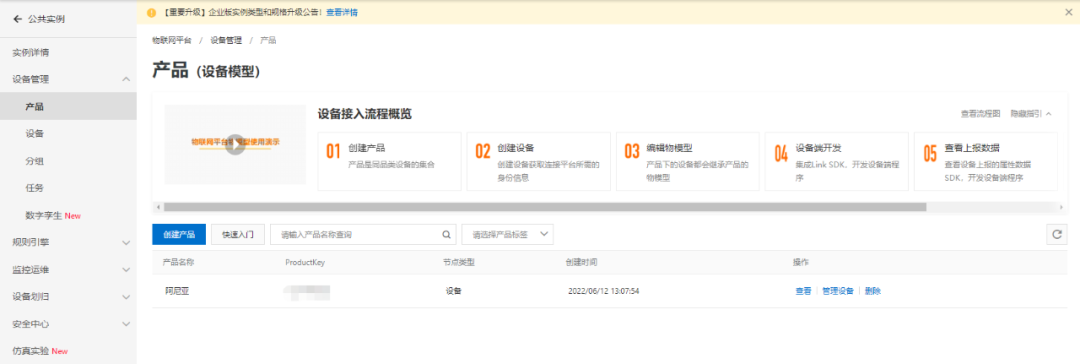The height and width of the screenshot is (364, 1080).
Task: Click the horizontal scrollbar of the guide panel
Action: click(545, 207)
